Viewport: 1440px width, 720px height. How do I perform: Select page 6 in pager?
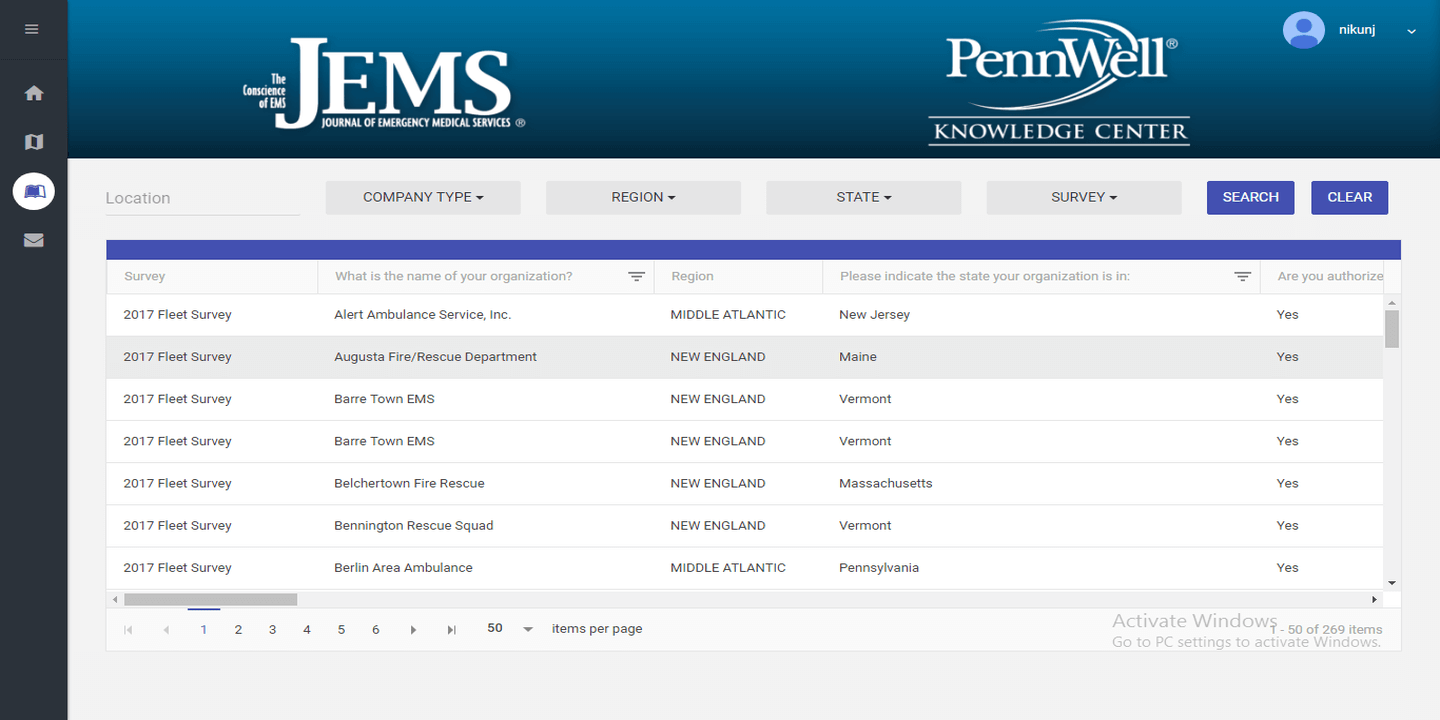[x=376, y=630]
